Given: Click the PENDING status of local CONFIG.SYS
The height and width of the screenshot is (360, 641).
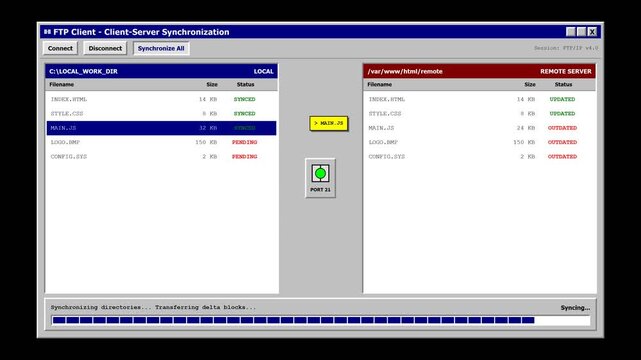Looking at the screenshot, I should pos(244,157).
